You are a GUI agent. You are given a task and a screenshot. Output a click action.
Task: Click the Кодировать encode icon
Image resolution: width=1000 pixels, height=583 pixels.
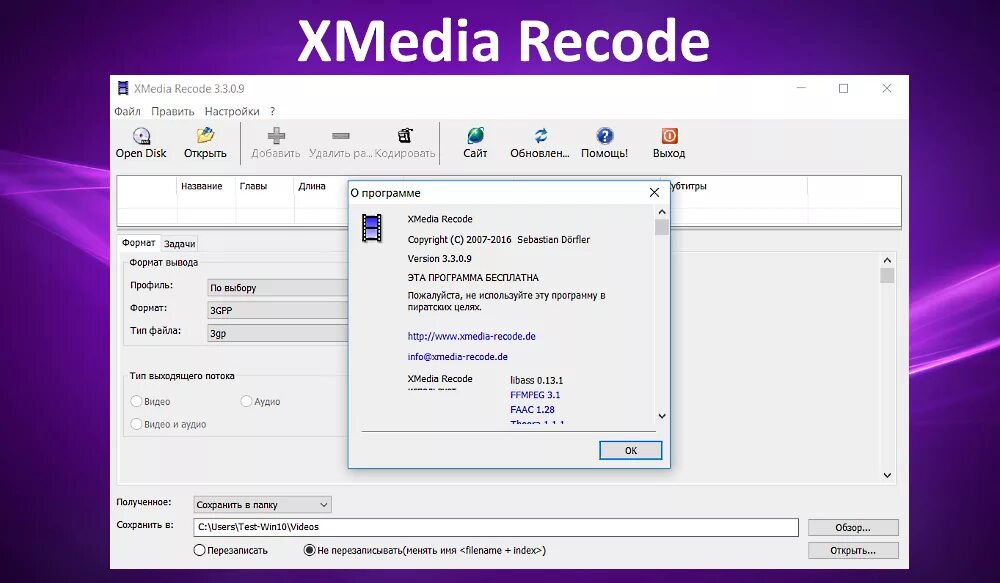405,135
